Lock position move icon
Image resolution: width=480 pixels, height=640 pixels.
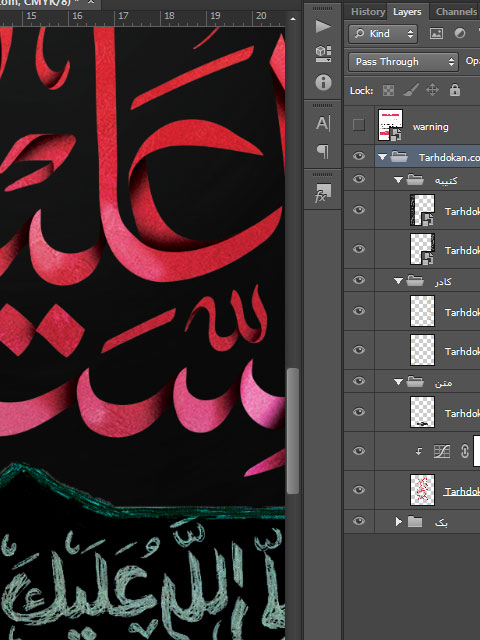pos(432,90)
